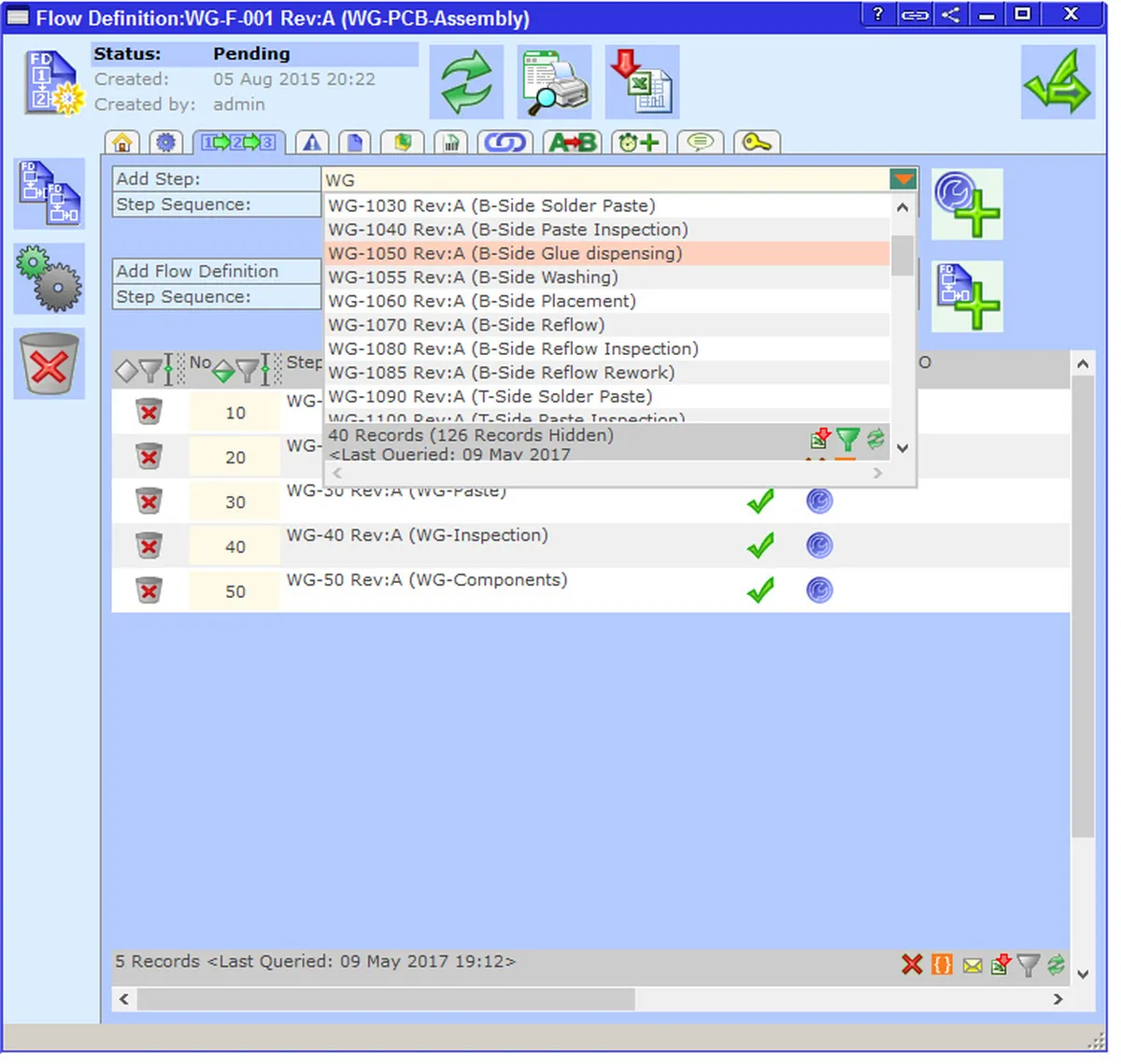Click the email envelope icon in status bar
1121x1064 pixels.
click(x=972, y=965)
